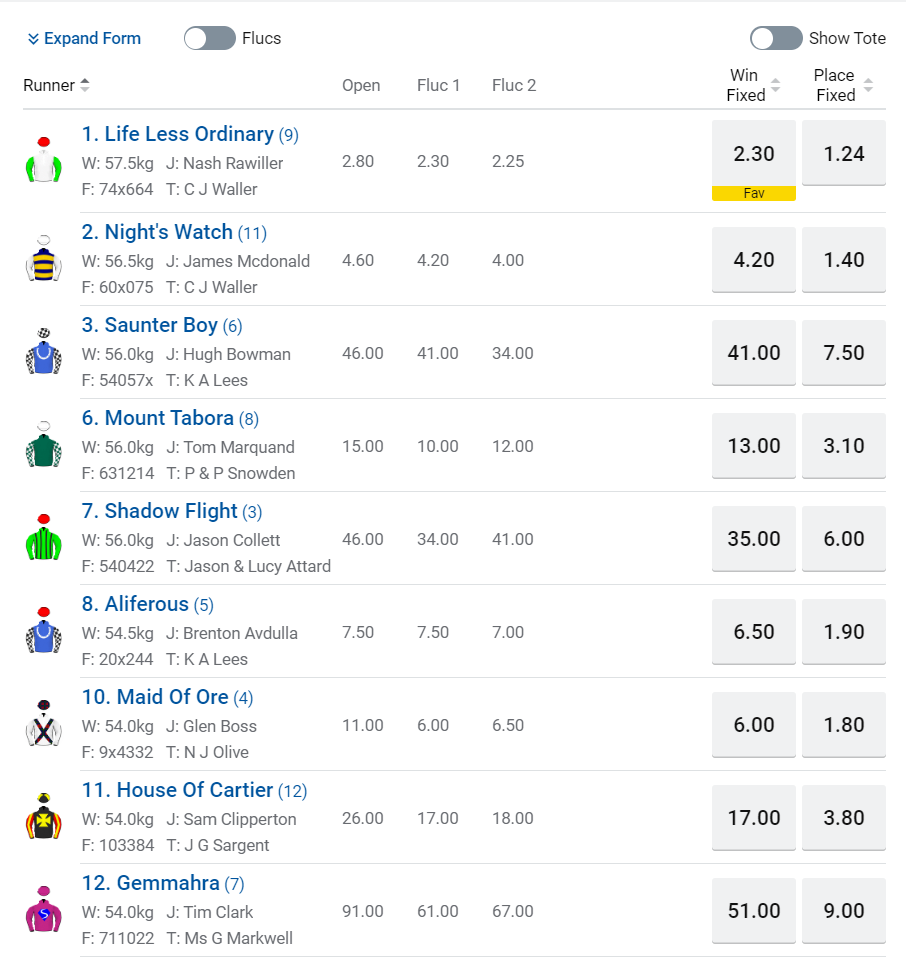Sort by Runner column arrows
The width and height of the screenshot is (906, 961).
coord(85,86)
